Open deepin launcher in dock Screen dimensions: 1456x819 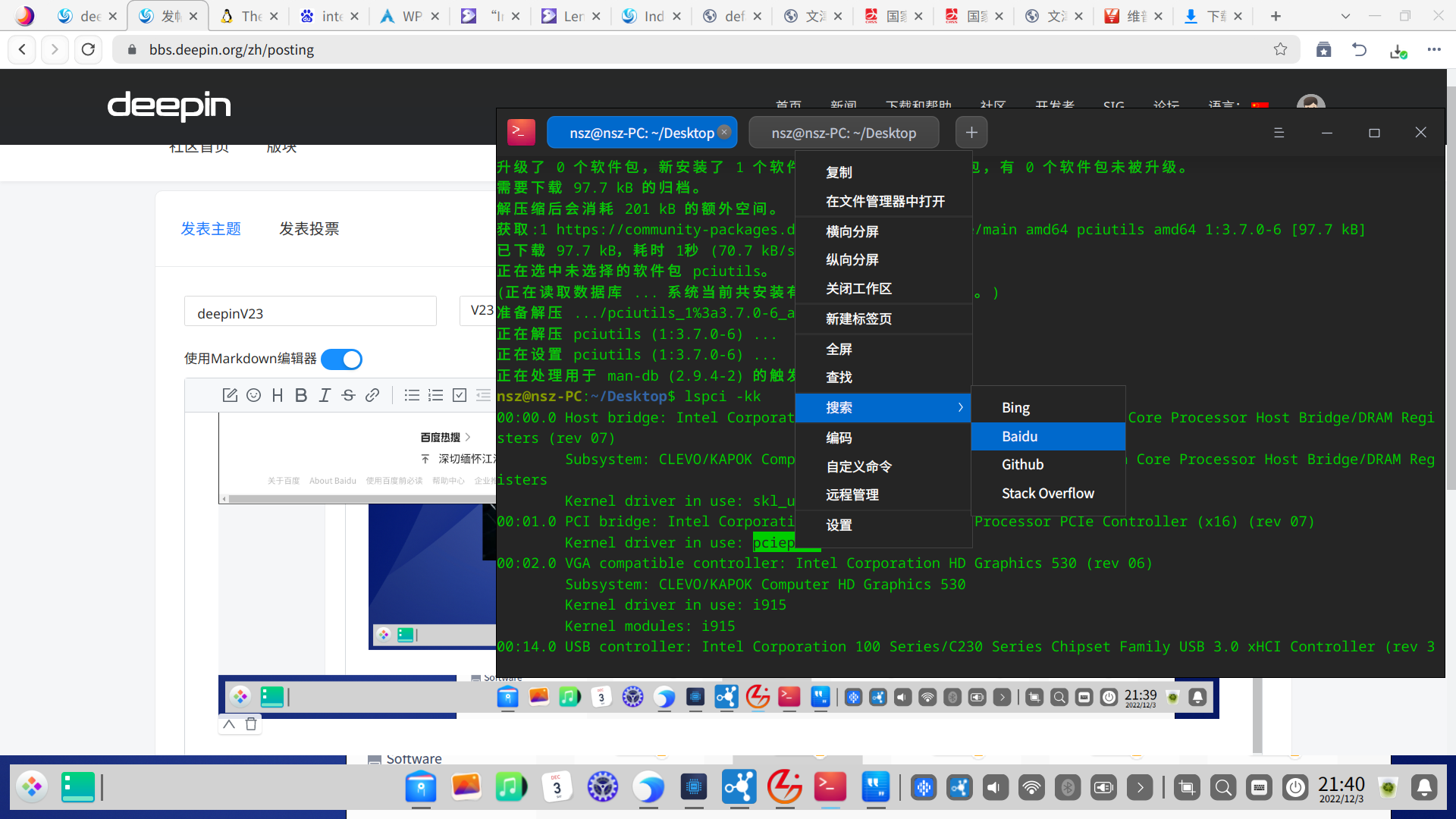[32, 787]
